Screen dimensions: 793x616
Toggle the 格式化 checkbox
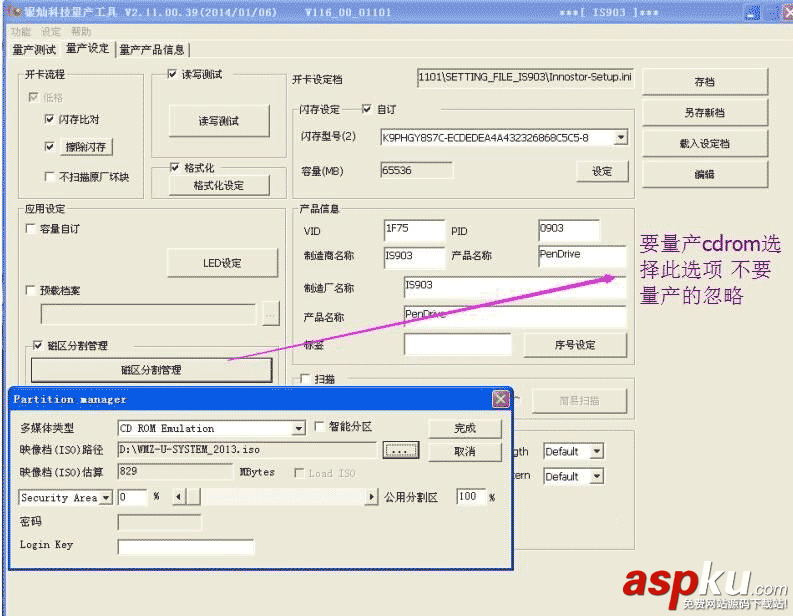[174, 167]
